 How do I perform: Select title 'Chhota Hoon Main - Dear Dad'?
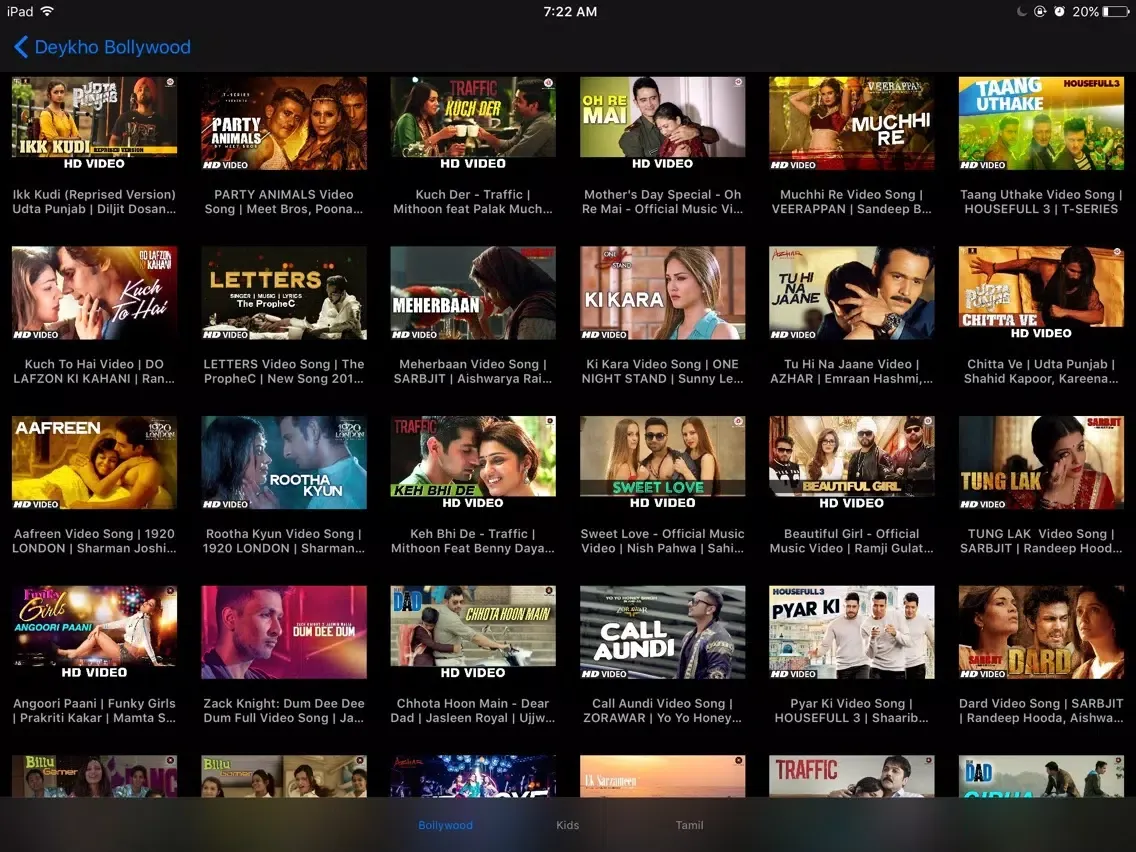tap(473, 710)
